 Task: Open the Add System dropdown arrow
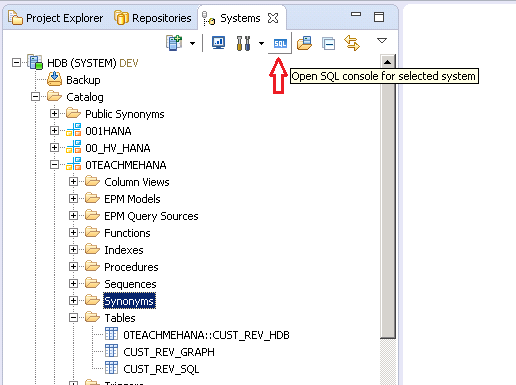(192, 43)
